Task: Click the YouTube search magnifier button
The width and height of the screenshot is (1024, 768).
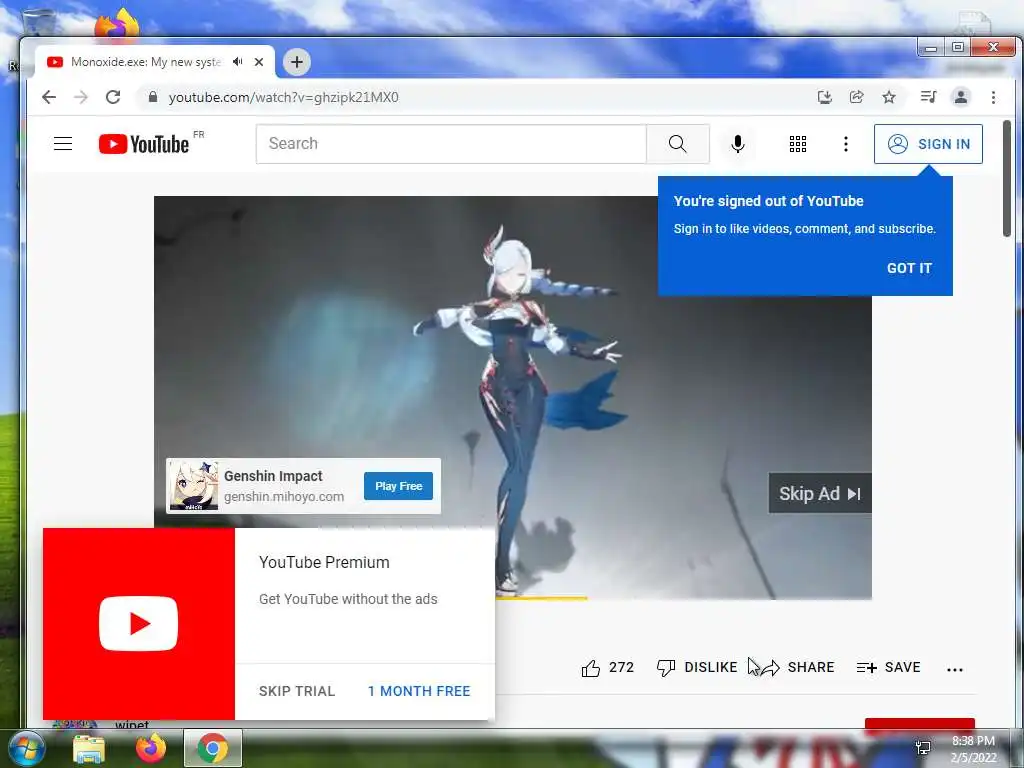Action: [x=678, y=144]
